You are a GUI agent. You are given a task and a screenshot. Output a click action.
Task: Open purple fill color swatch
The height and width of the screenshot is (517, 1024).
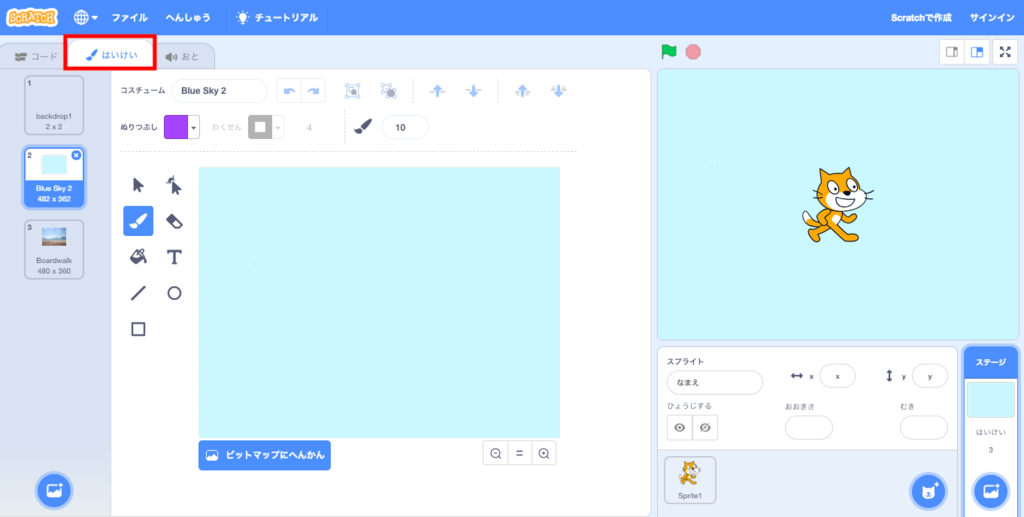pos(182,127)
